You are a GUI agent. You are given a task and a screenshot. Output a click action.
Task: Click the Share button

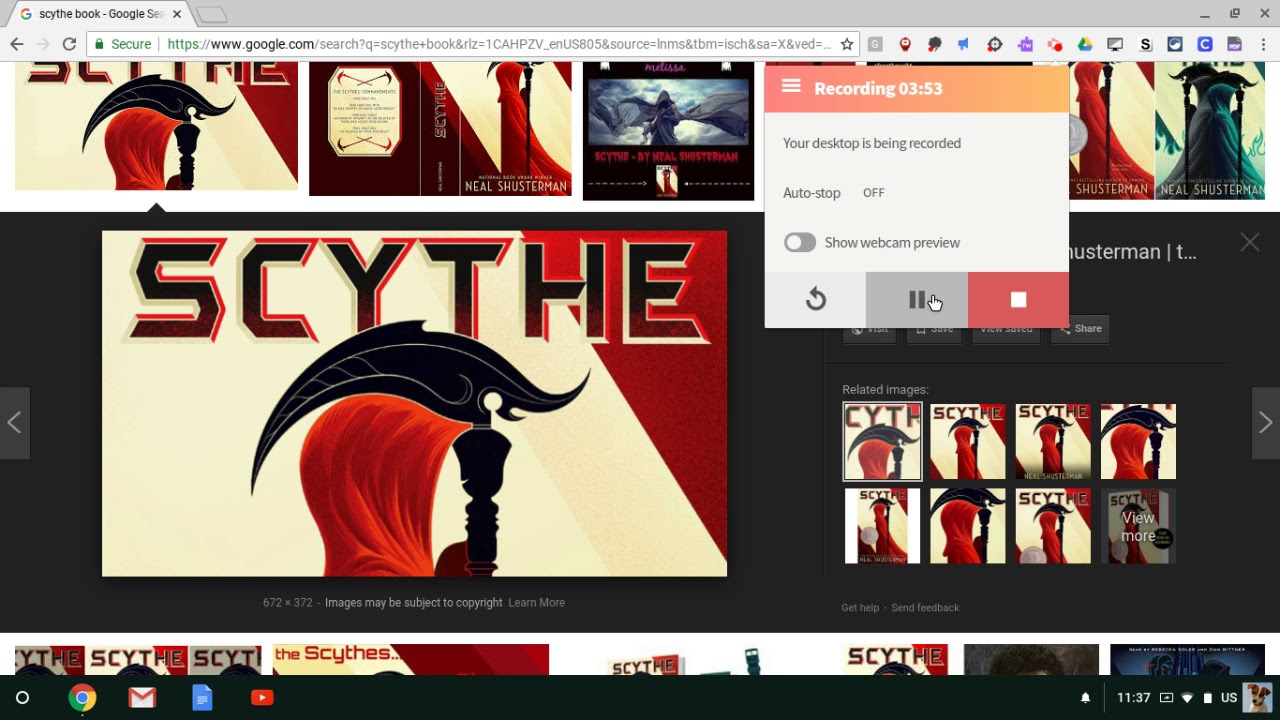coord(1080,328)
